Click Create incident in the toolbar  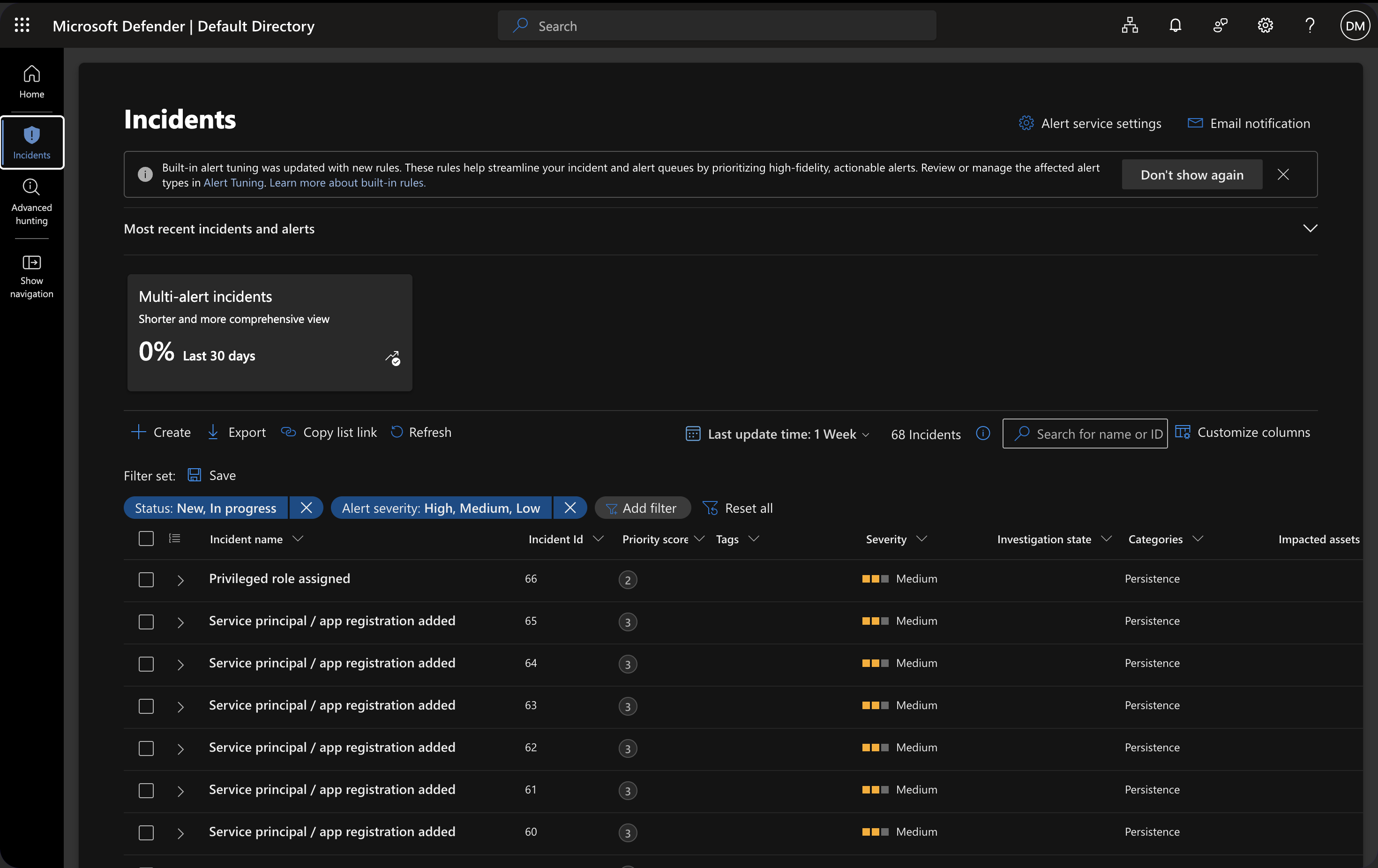(x=161, y=432)
